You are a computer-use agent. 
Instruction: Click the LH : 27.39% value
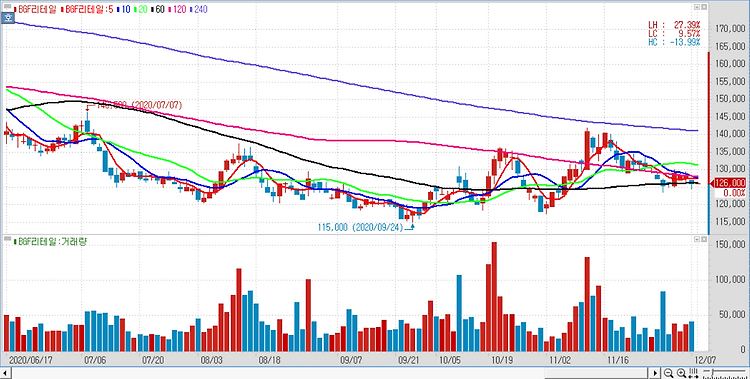pos(674,25)
